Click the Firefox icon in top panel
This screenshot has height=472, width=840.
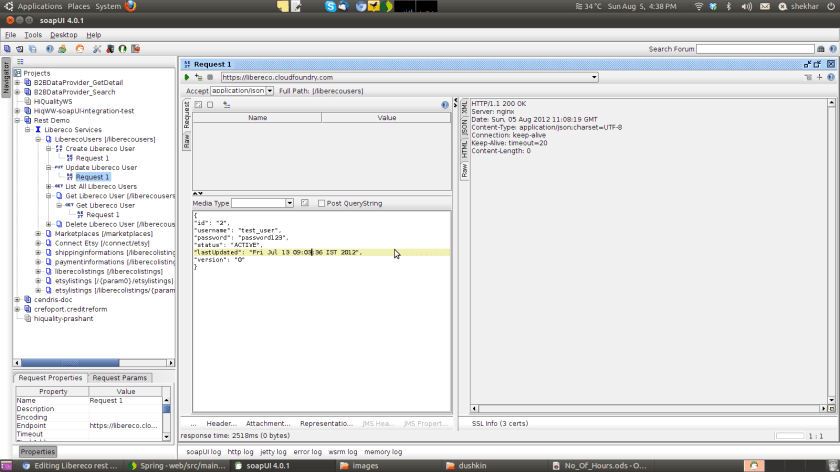click(131, 6)
